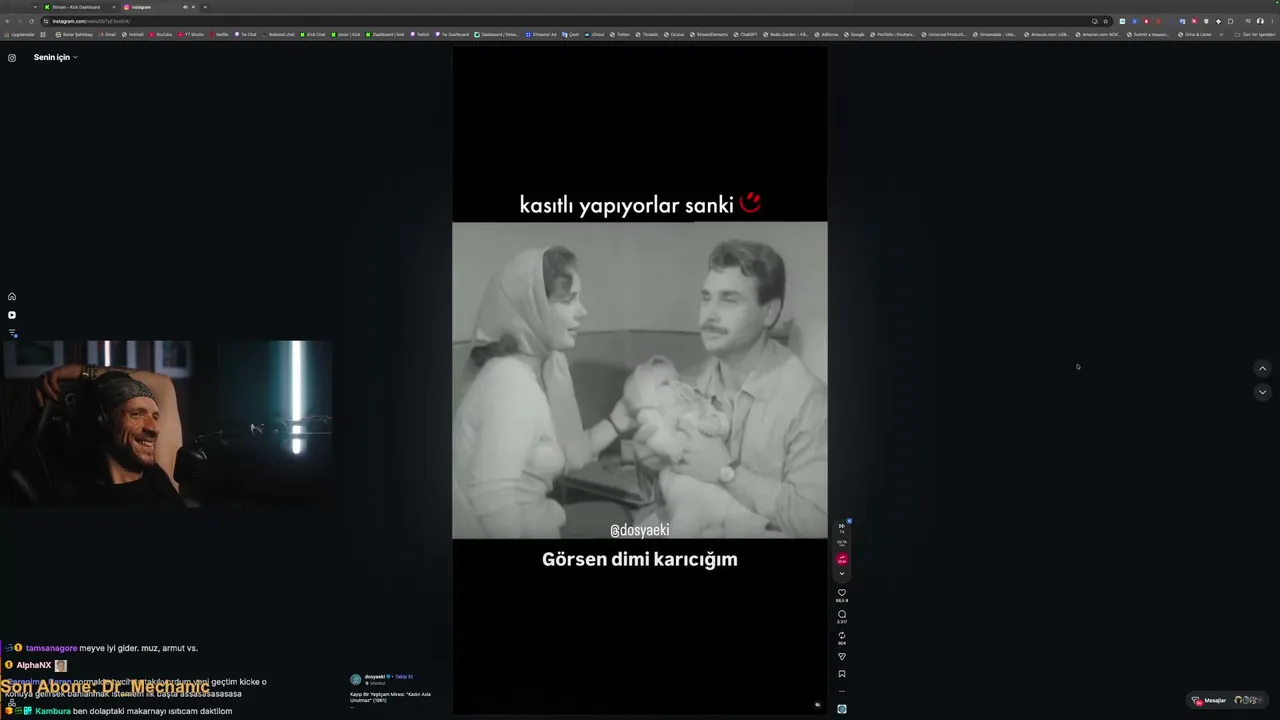Image resolution: width=1280 pixels, height=720 pixels.
Task: Open the Twitch bookmark
Action: (x=420, y=34)
